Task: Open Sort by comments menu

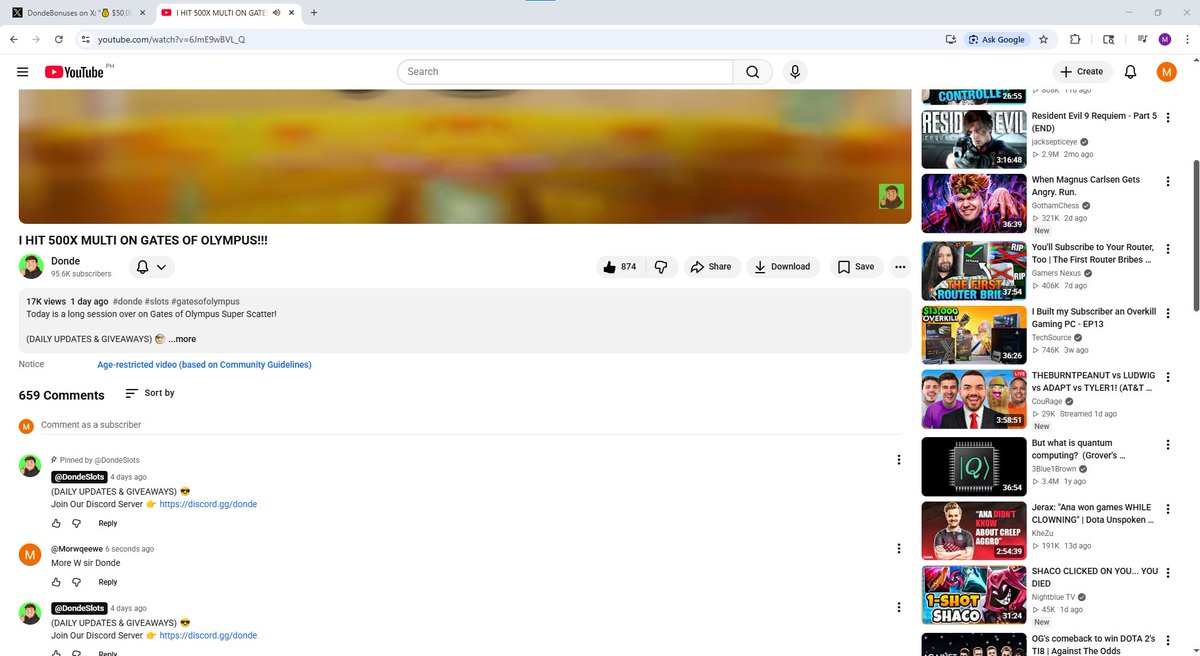Action: click(x=150, y=394)
